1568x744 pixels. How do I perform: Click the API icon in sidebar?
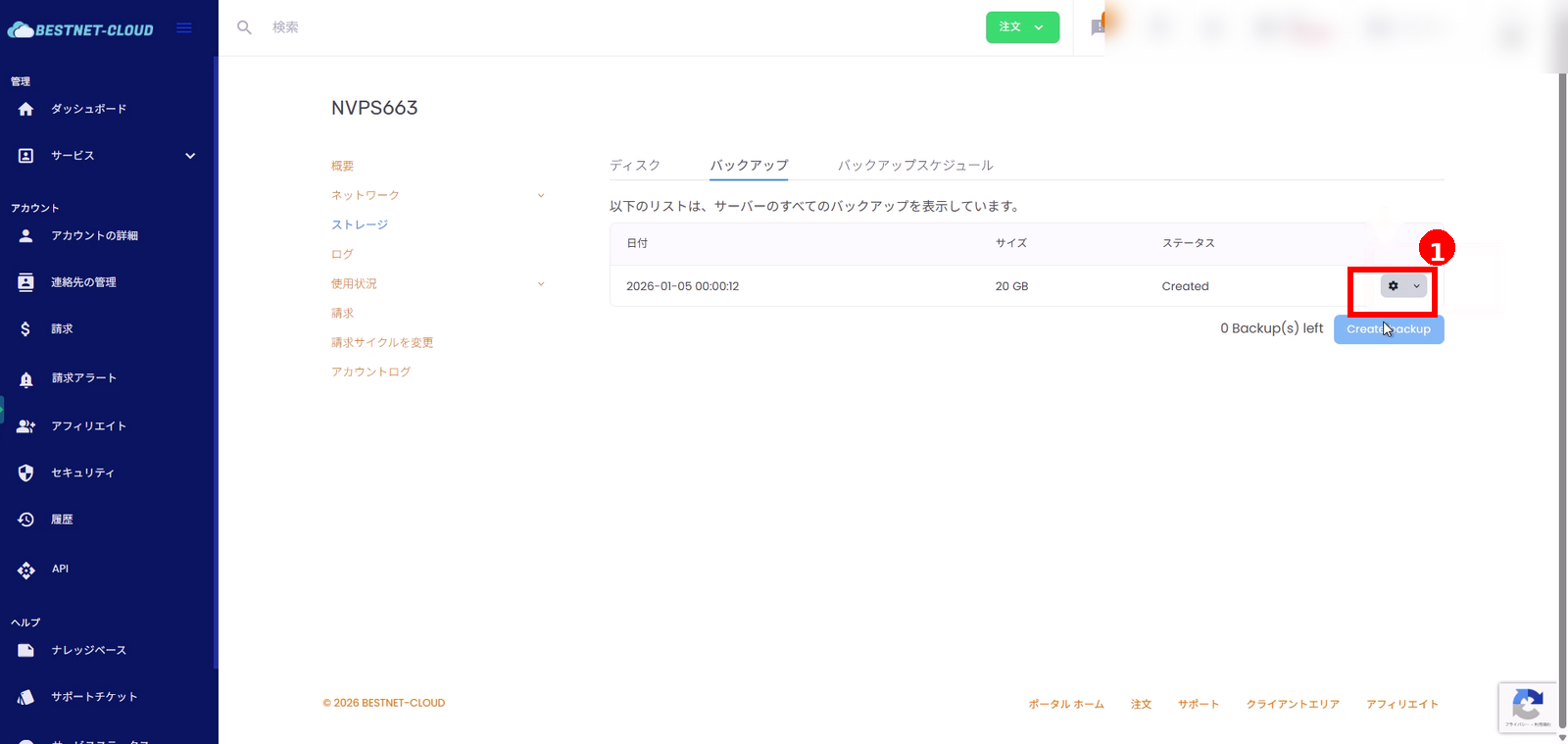pyautogui.click(x=26, y=570)
